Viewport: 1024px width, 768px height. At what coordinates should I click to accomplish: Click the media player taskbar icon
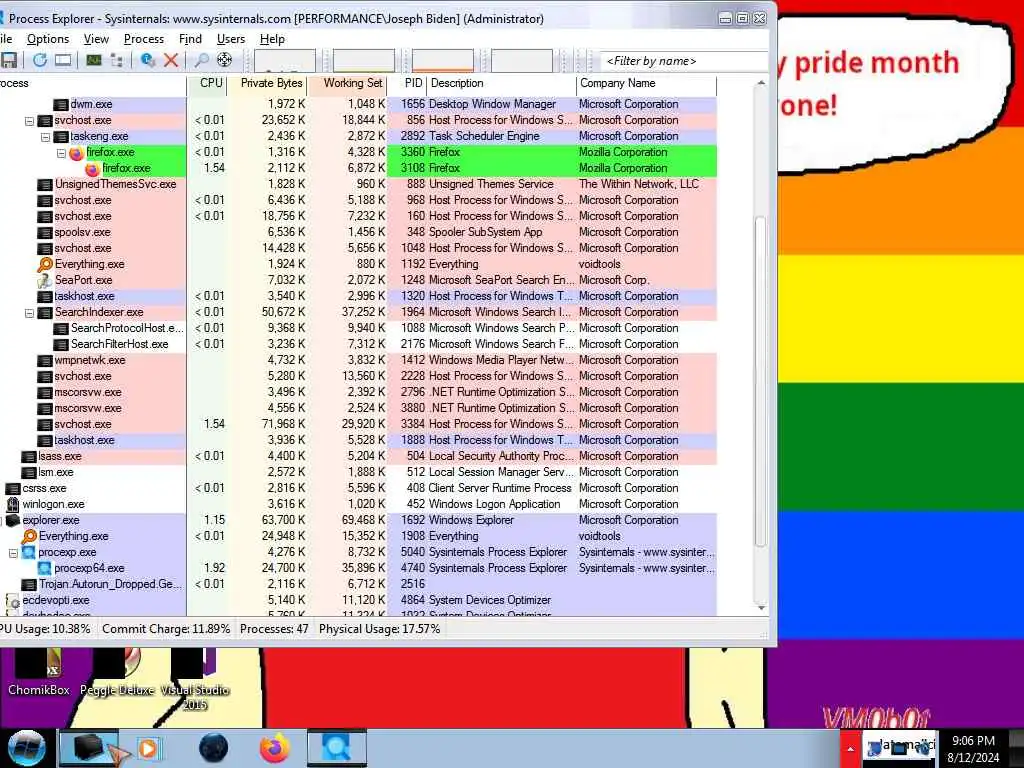click(x=148, y=748)
